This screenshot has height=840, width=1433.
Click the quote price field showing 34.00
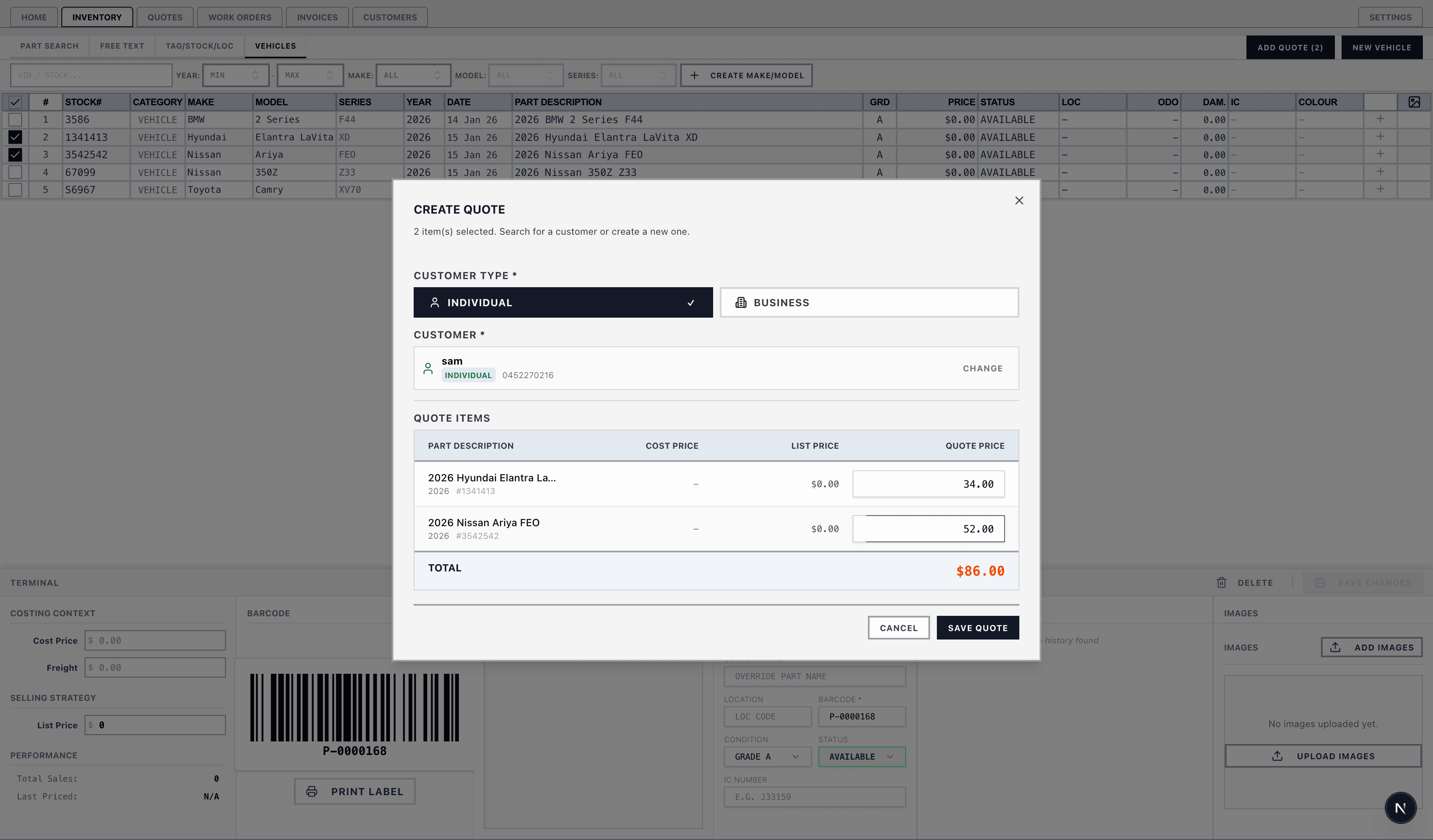[x=928, y=483]
